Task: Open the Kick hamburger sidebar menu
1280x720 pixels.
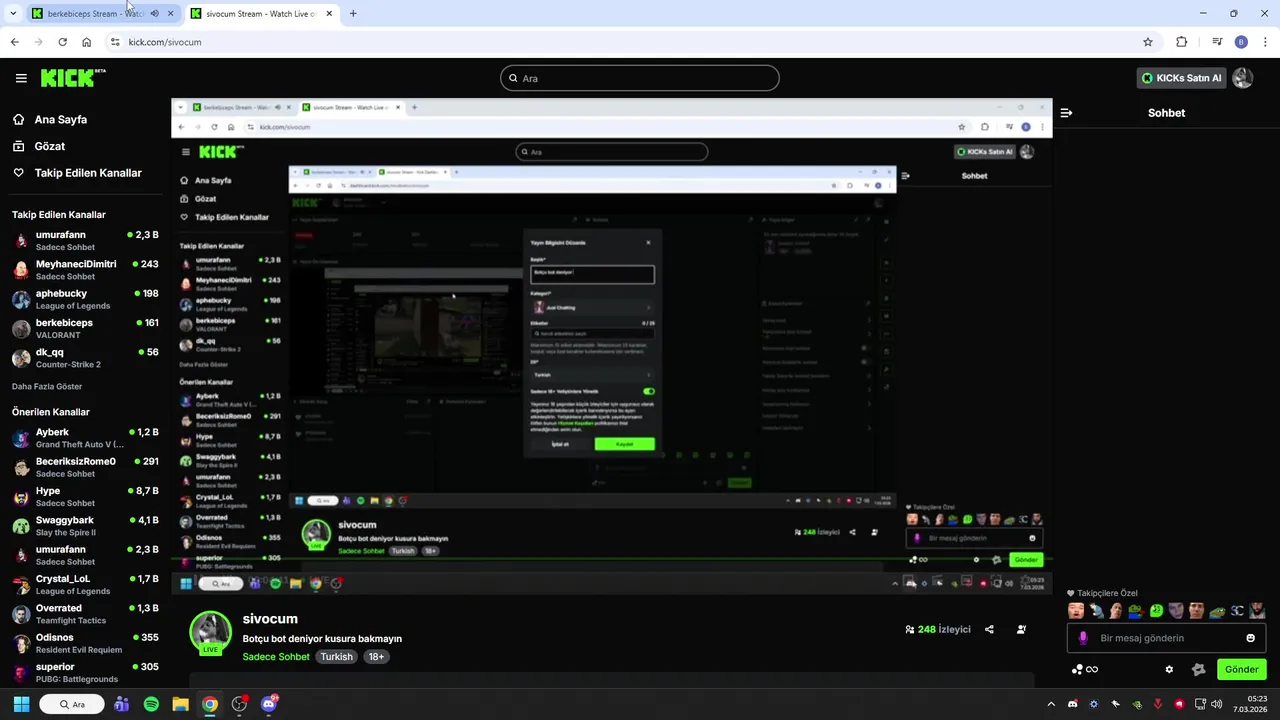Action: [x=21, y=78]
